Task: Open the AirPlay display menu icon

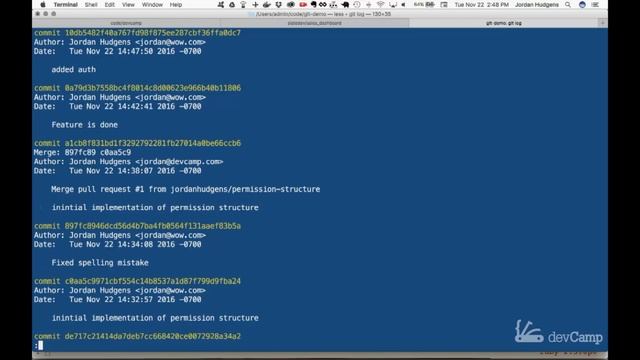Action: click(393, 4)
